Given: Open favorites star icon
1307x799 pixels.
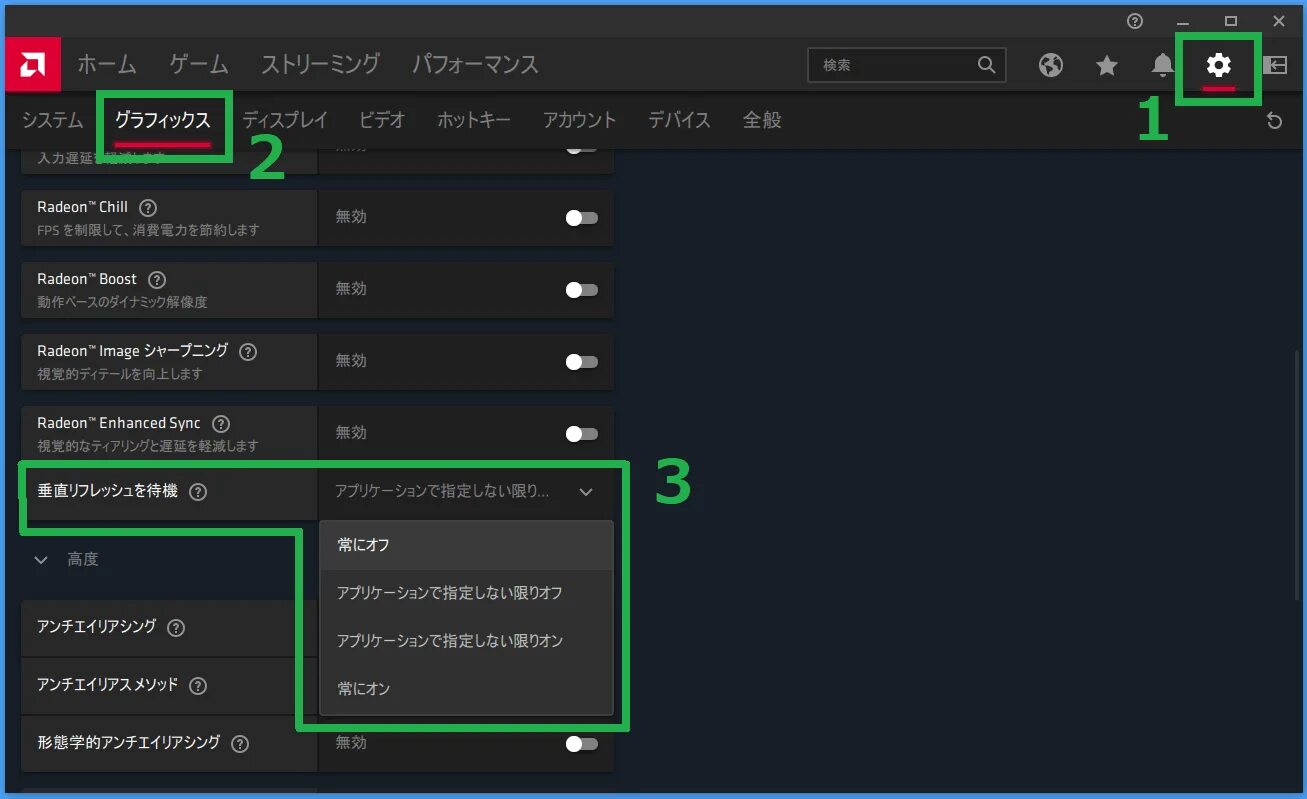Looking at the screenshot, I should click(x=1106, y=65).
